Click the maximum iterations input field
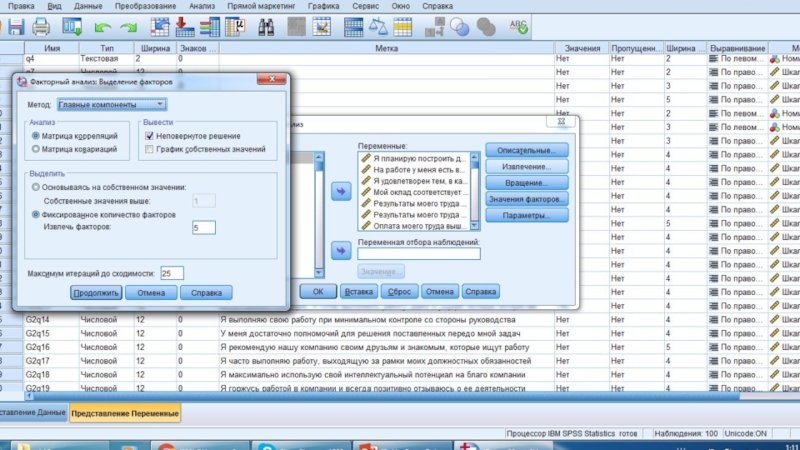The height and width of the screenshot is (450, 800). point(172,273)
